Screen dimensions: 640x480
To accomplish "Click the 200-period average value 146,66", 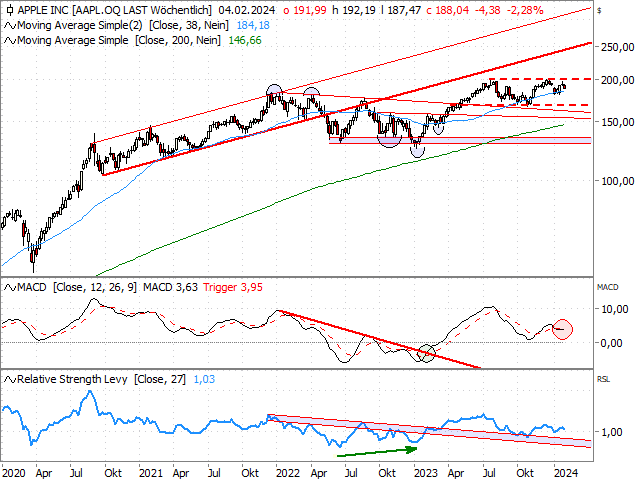I will coord(245,40).
